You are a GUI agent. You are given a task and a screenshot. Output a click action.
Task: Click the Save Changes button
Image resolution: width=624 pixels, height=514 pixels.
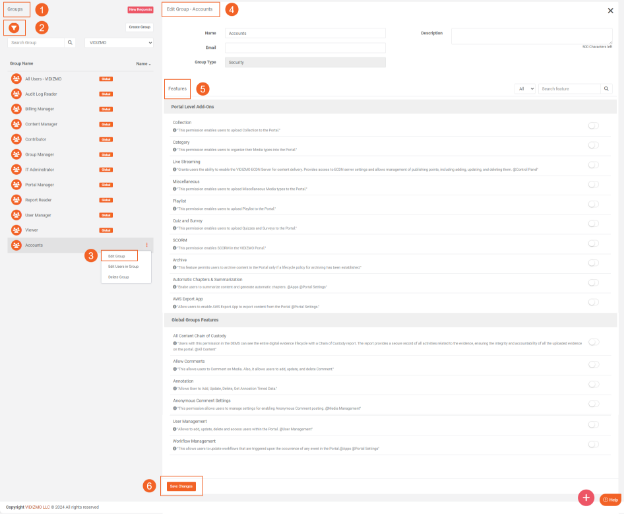pyautogui.click(x=182, y=486)
